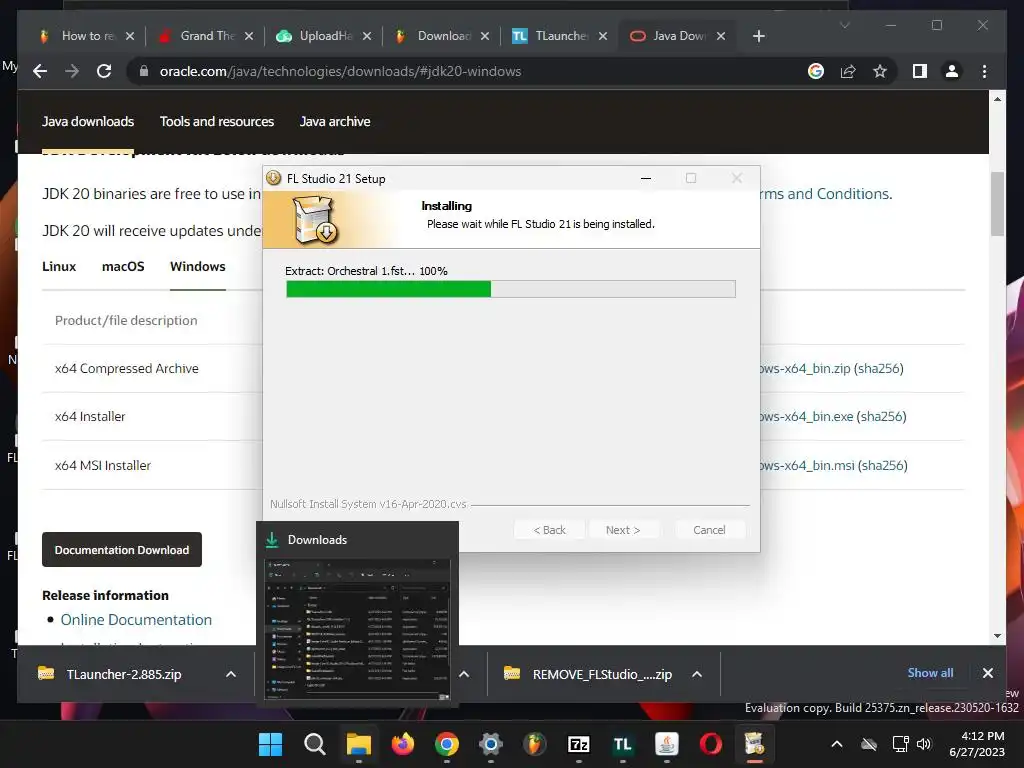The image size is (1024, 768).
Task: Download the x64 bin.exe installer link
Action: (x=807, y=417)
